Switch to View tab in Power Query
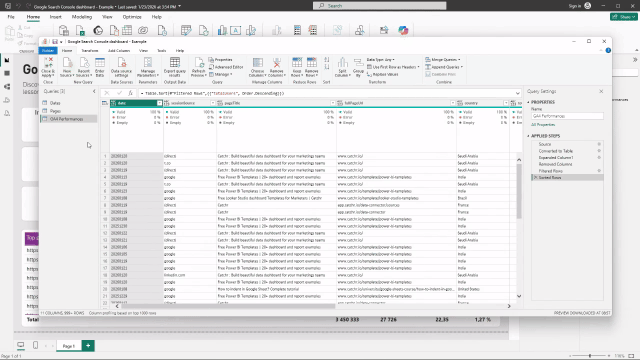The height and width of the screenshot is (360, 640). coord(143,51)
